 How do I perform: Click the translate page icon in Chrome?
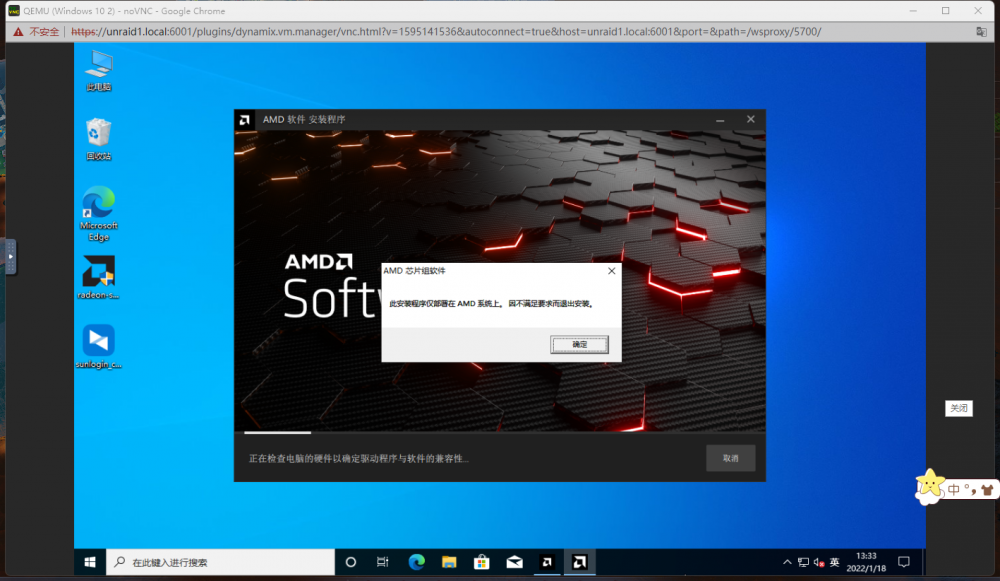(x=982, y=31)
